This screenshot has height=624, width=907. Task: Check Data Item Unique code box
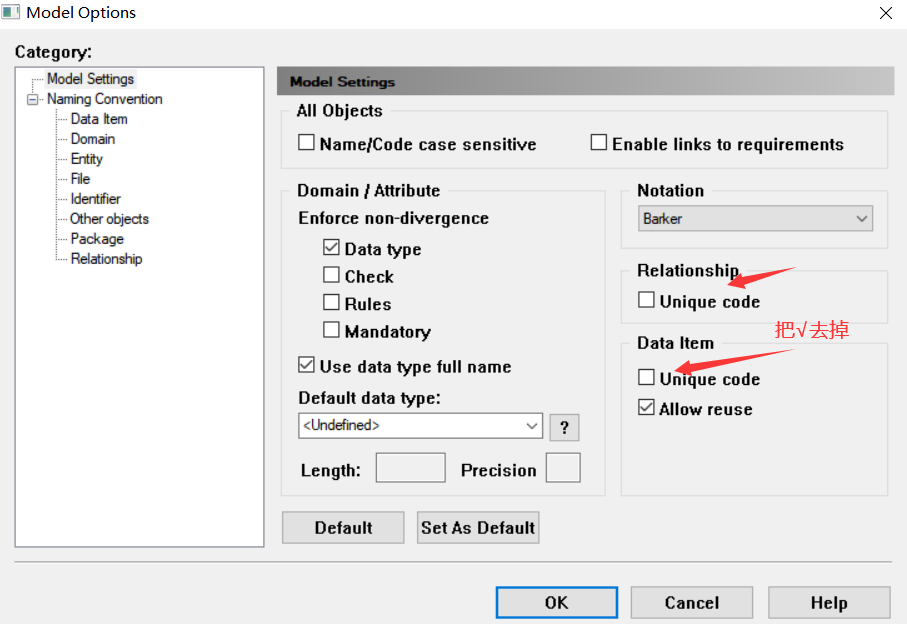point(646,377)
